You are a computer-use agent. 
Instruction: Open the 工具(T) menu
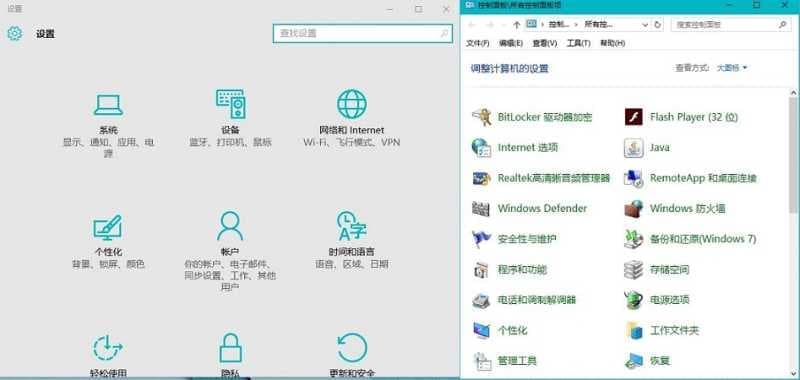point(578,43)
